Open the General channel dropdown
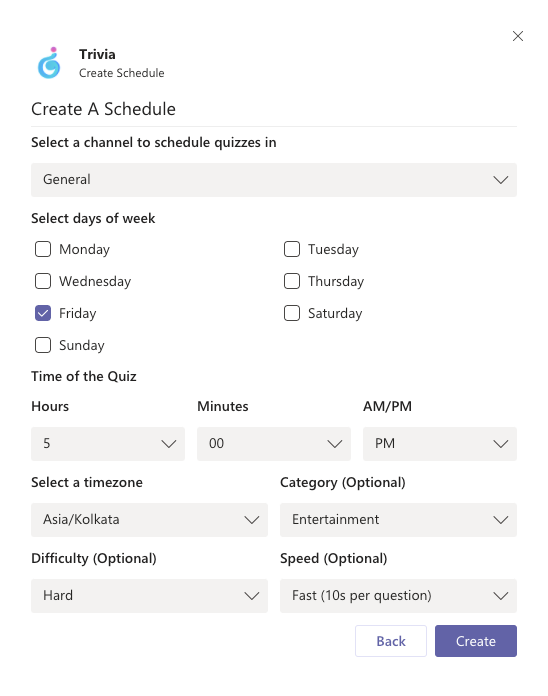Image resolution: width=548 pixels, height=696 pixels. 274,180
